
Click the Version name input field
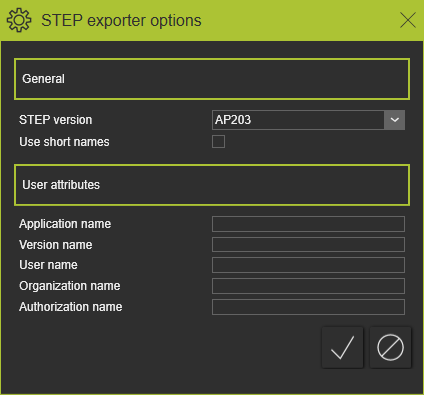pyautogui.click(x=308, y=245)
